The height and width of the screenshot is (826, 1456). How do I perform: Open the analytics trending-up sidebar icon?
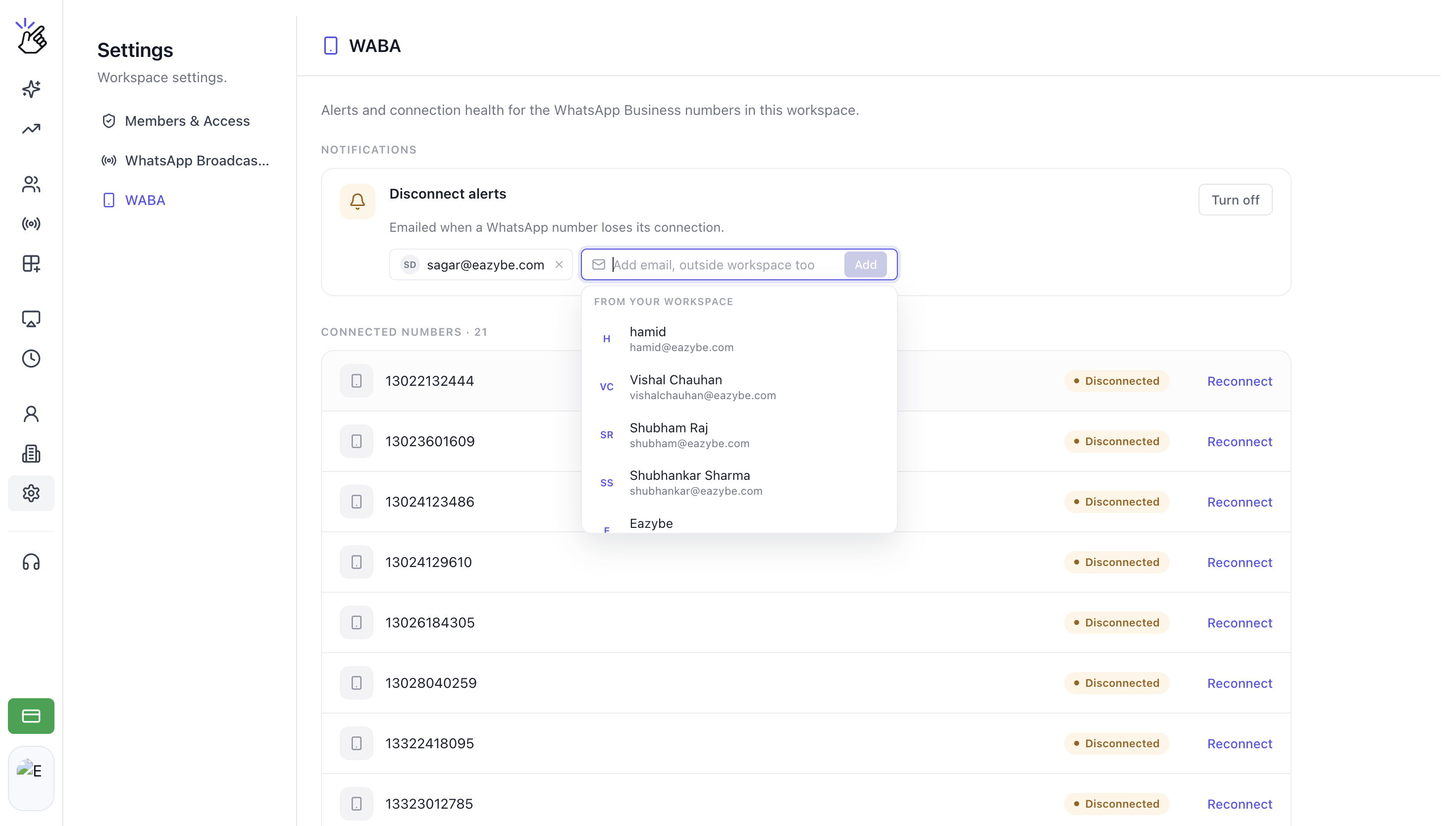point(31,129)
